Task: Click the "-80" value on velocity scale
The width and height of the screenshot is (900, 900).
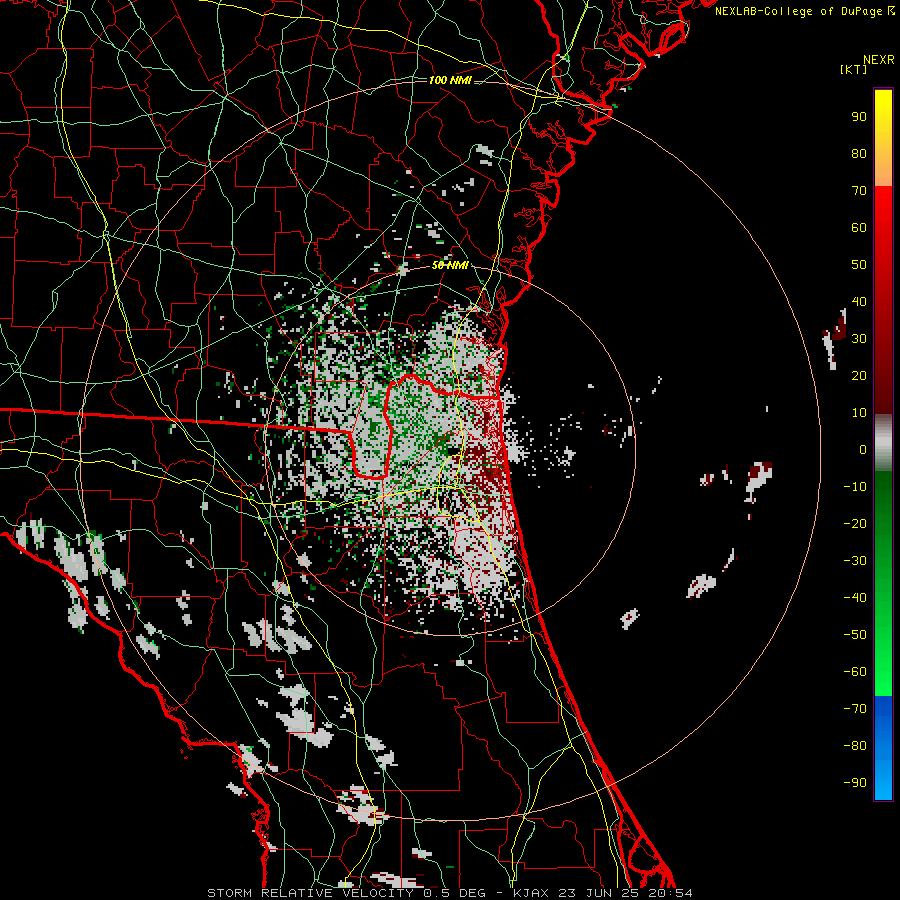Action: click(855, 746)
